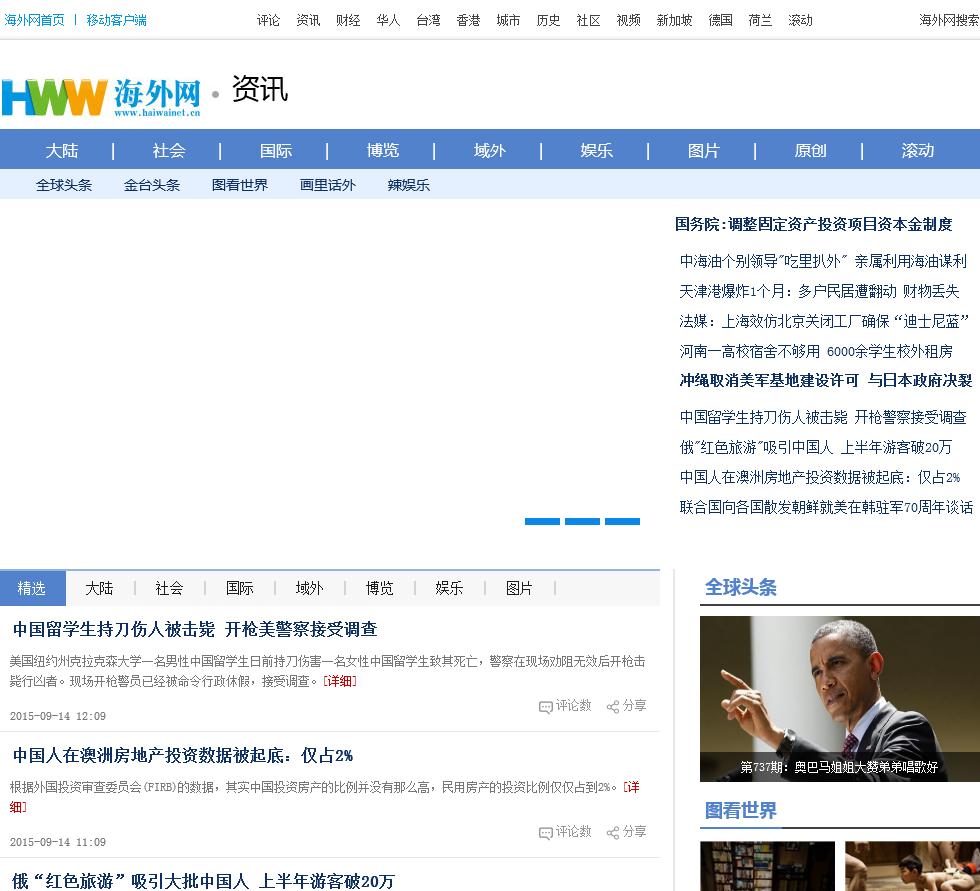Switch to 域外 tab in article list
The image size is (980, 891).
[x=309, y=588]
